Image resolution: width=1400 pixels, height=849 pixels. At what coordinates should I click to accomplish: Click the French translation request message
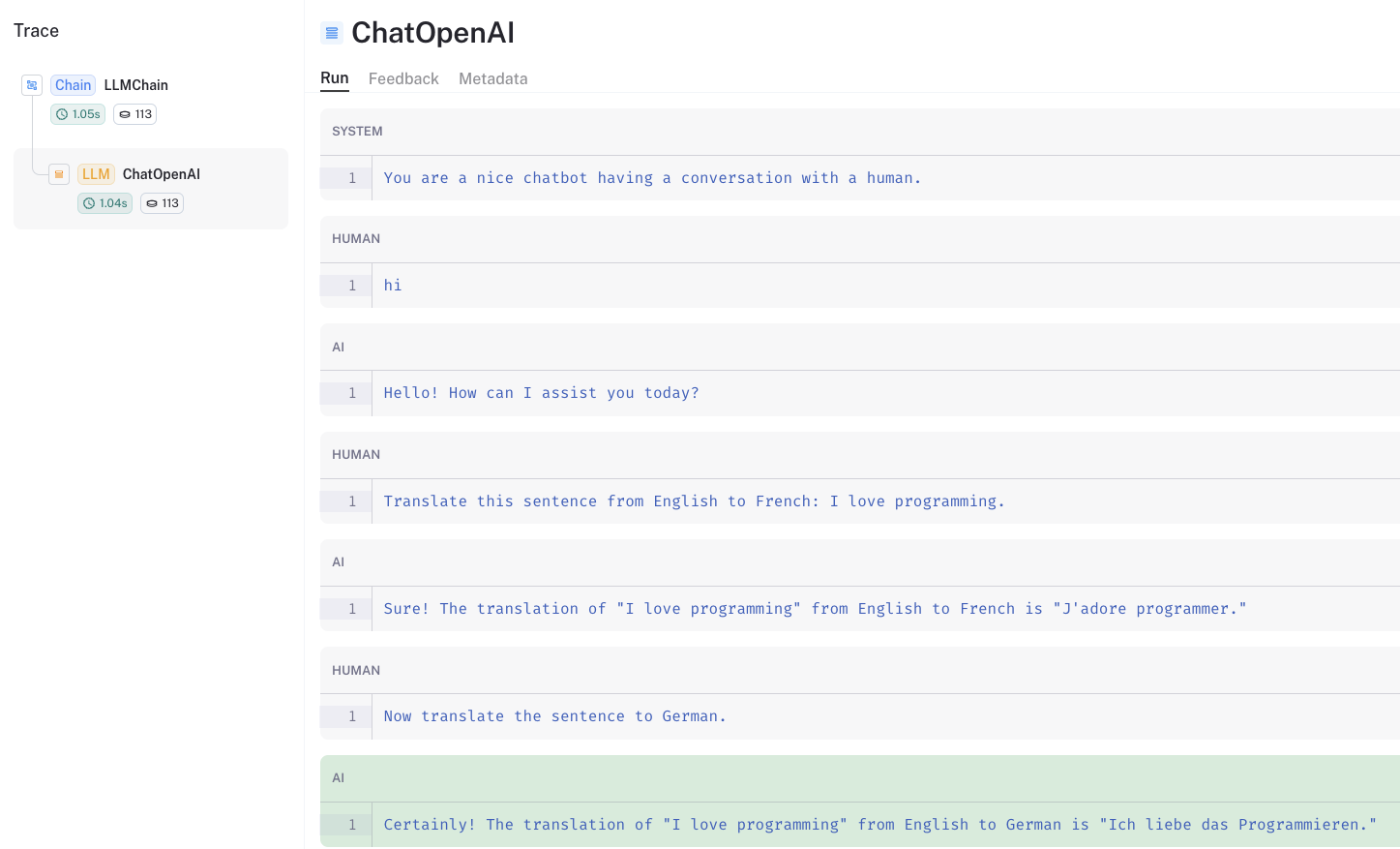coord(694,501)
